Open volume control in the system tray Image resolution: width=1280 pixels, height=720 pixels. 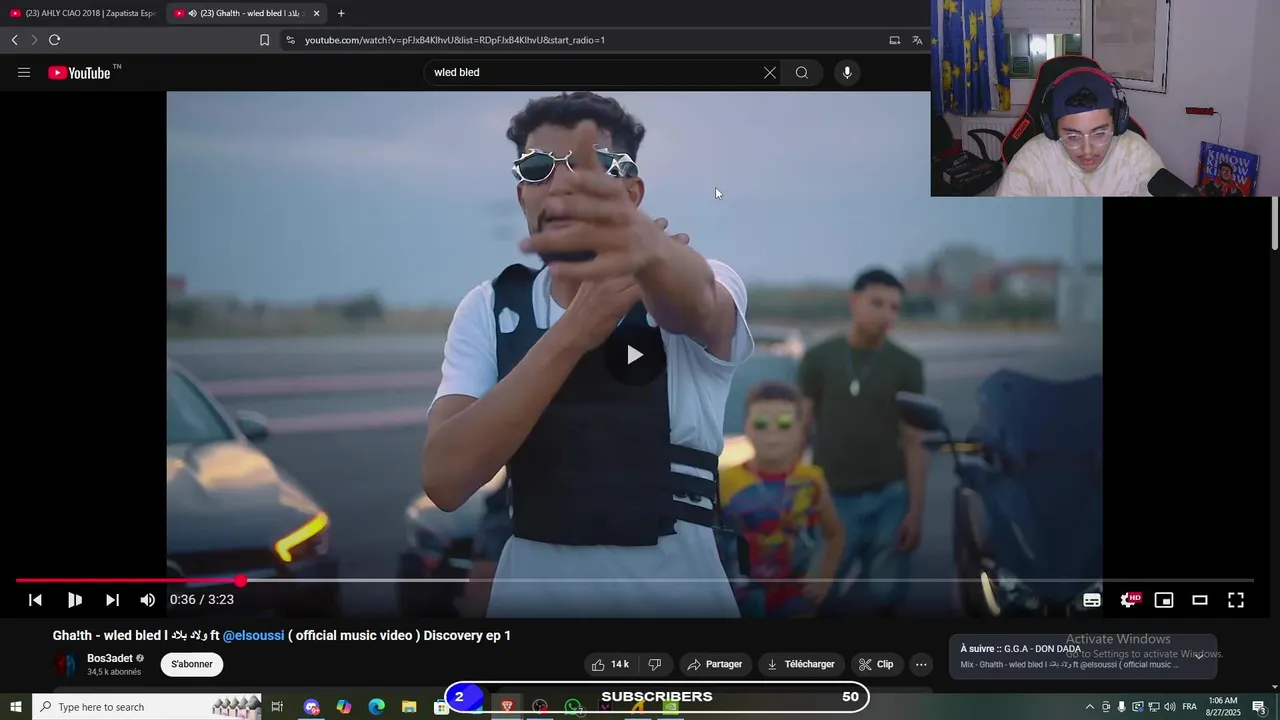tap(1170, 707)
